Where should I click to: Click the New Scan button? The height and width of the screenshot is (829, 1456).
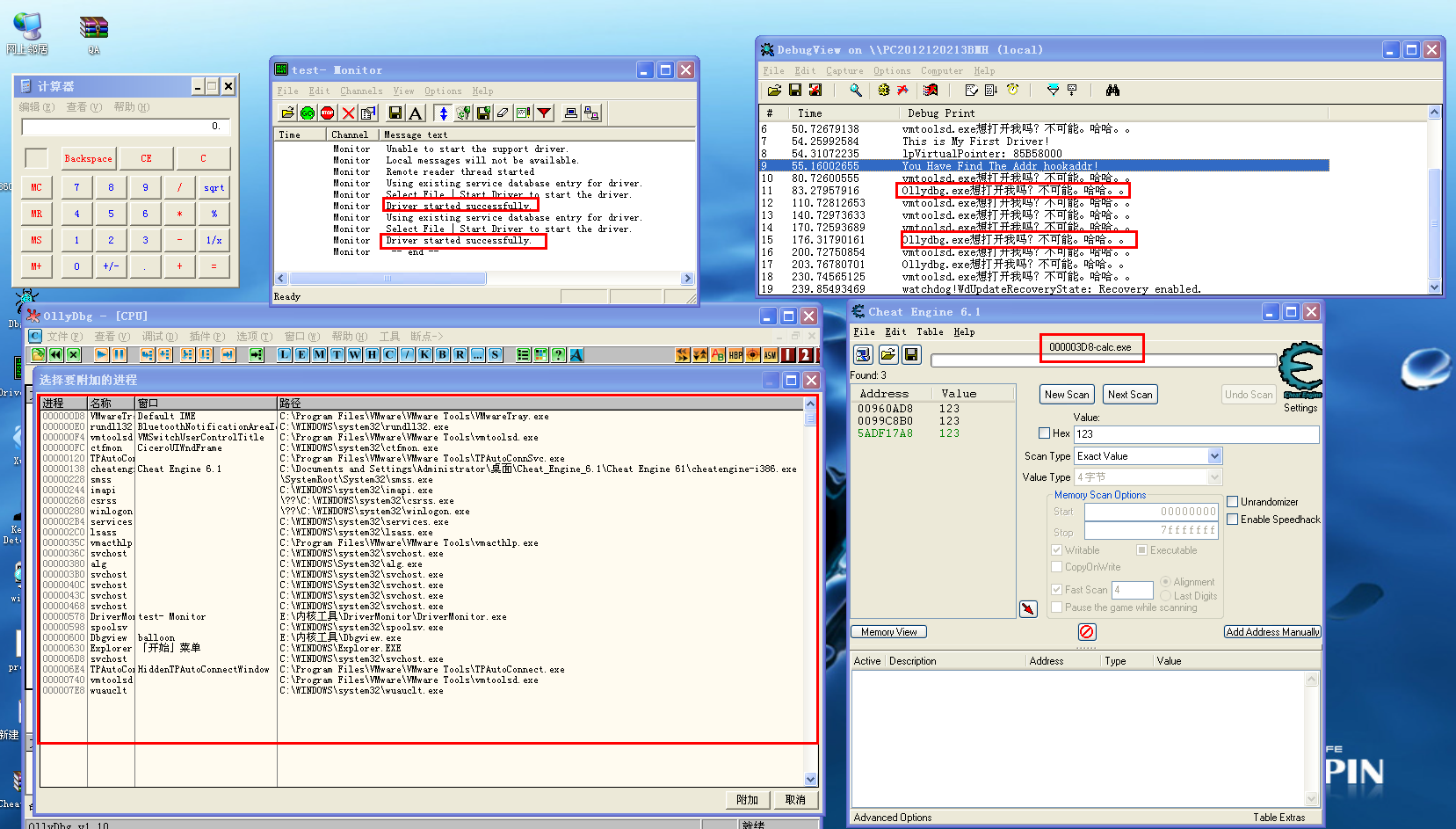pos(1067,395)
